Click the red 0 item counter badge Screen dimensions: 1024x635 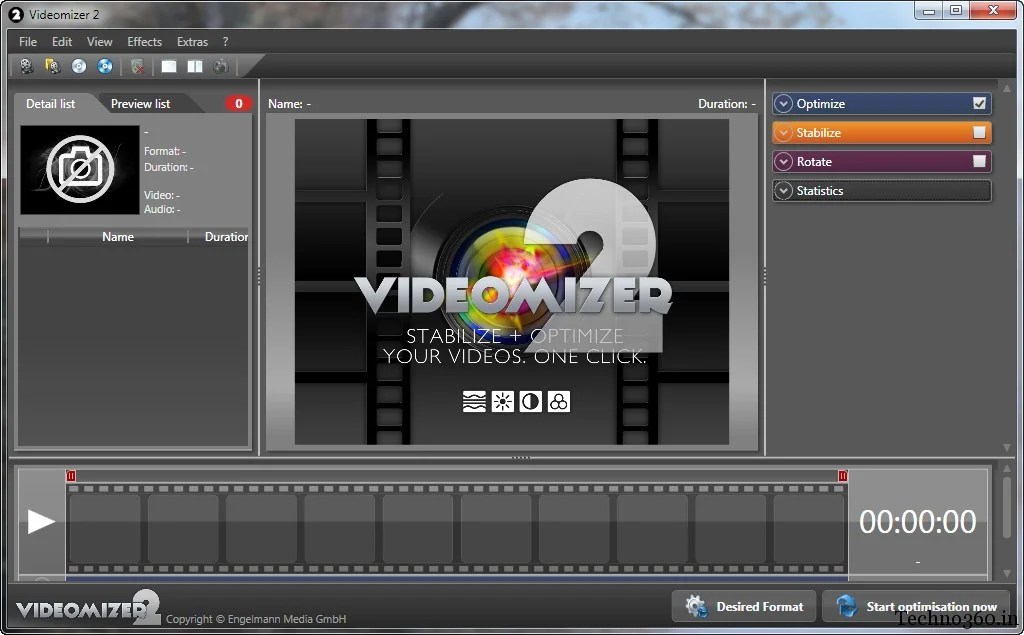[238, 103]
